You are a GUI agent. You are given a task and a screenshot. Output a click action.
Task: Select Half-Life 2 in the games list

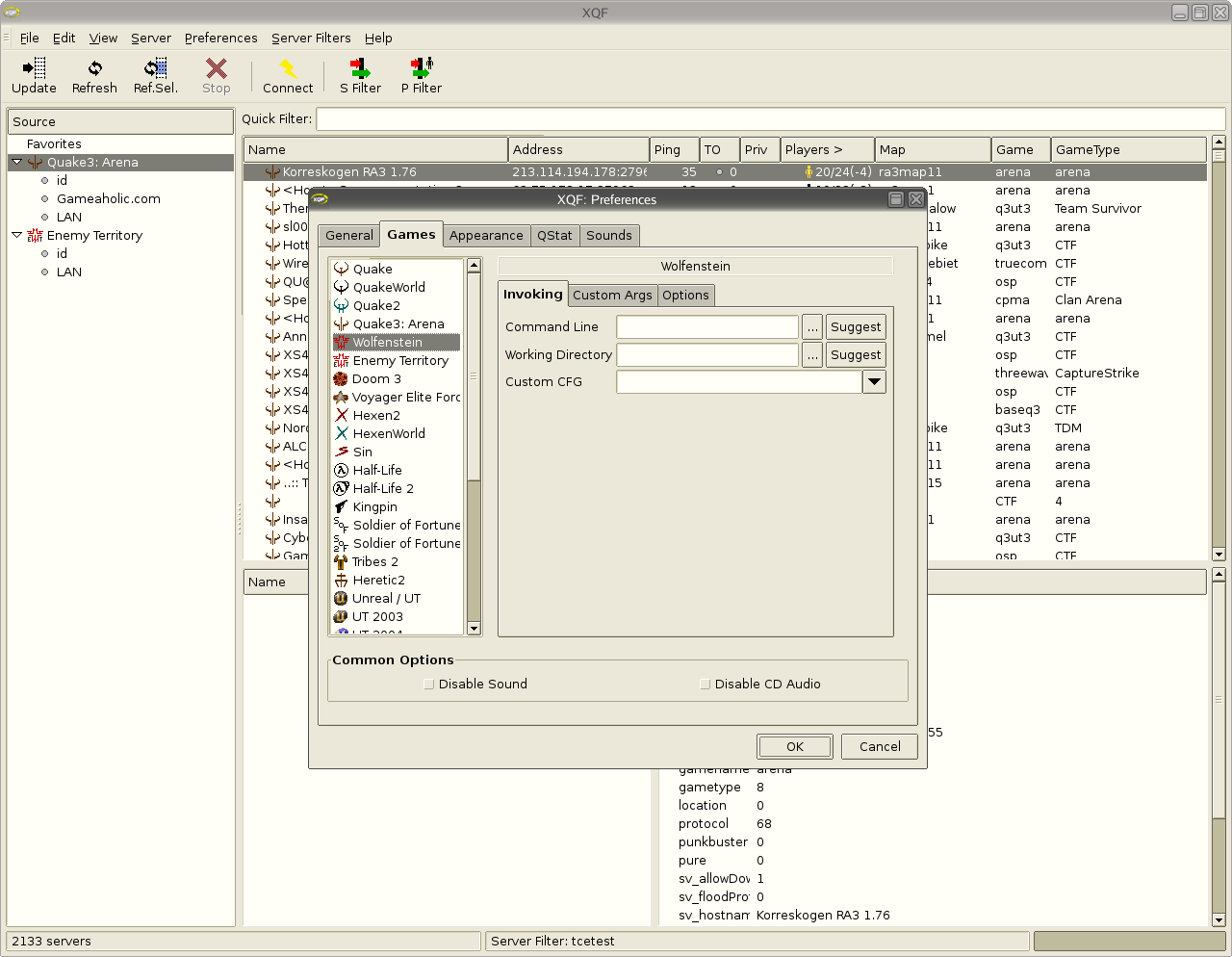397,488
